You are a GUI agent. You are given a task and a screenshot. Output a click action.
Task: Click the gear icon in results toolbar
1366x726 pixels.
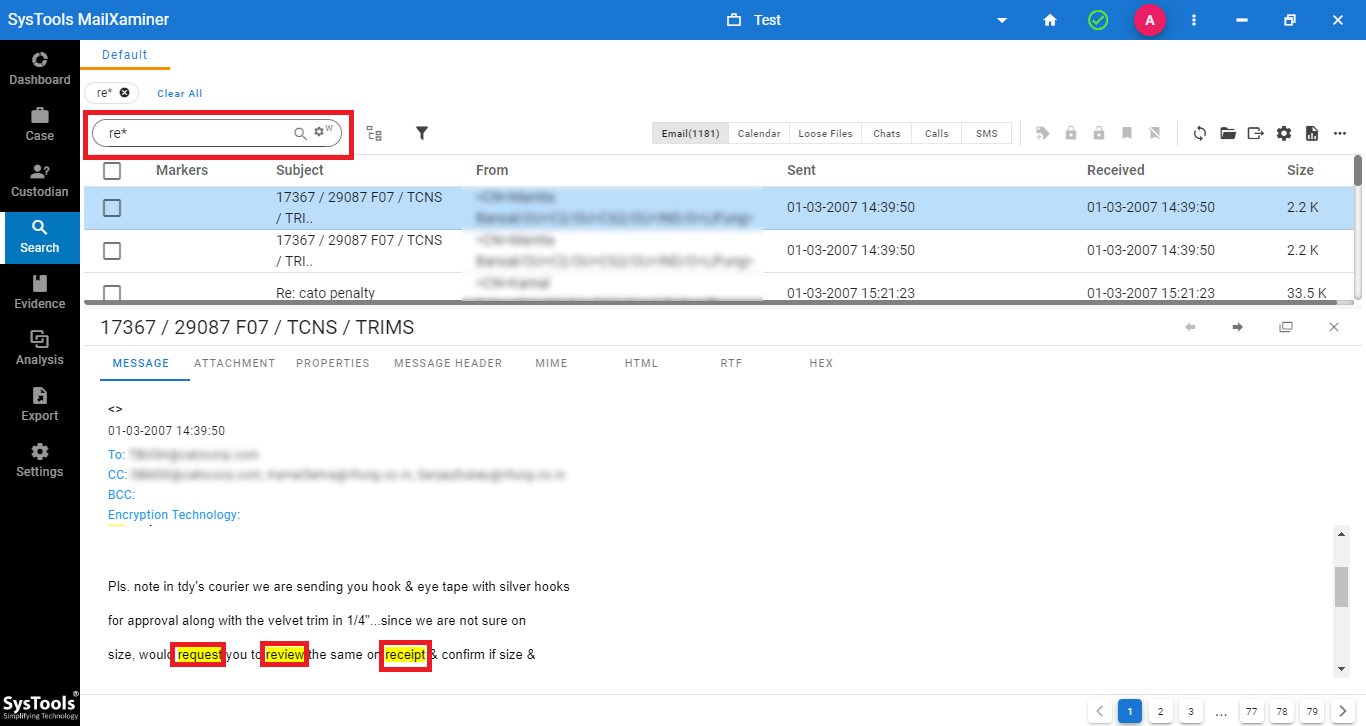tap(1284, 133)
